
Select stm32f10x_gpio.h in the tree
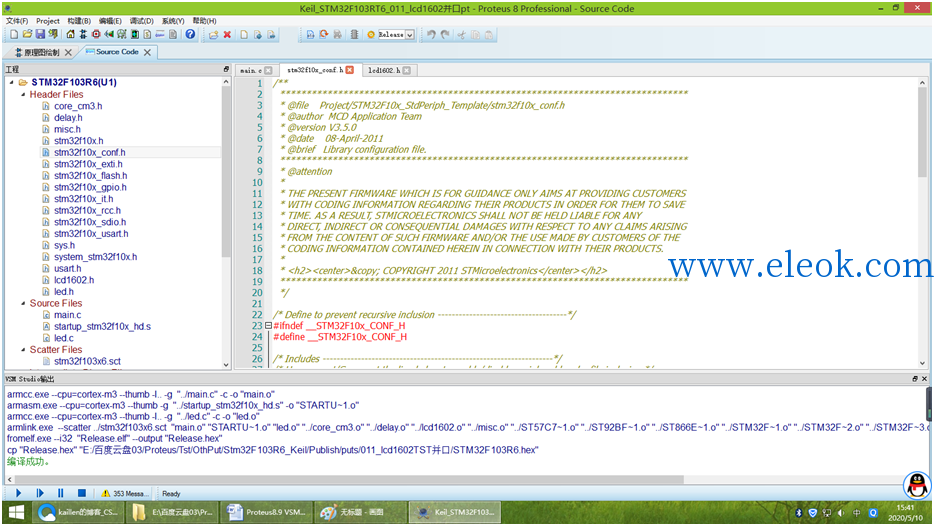90,187
